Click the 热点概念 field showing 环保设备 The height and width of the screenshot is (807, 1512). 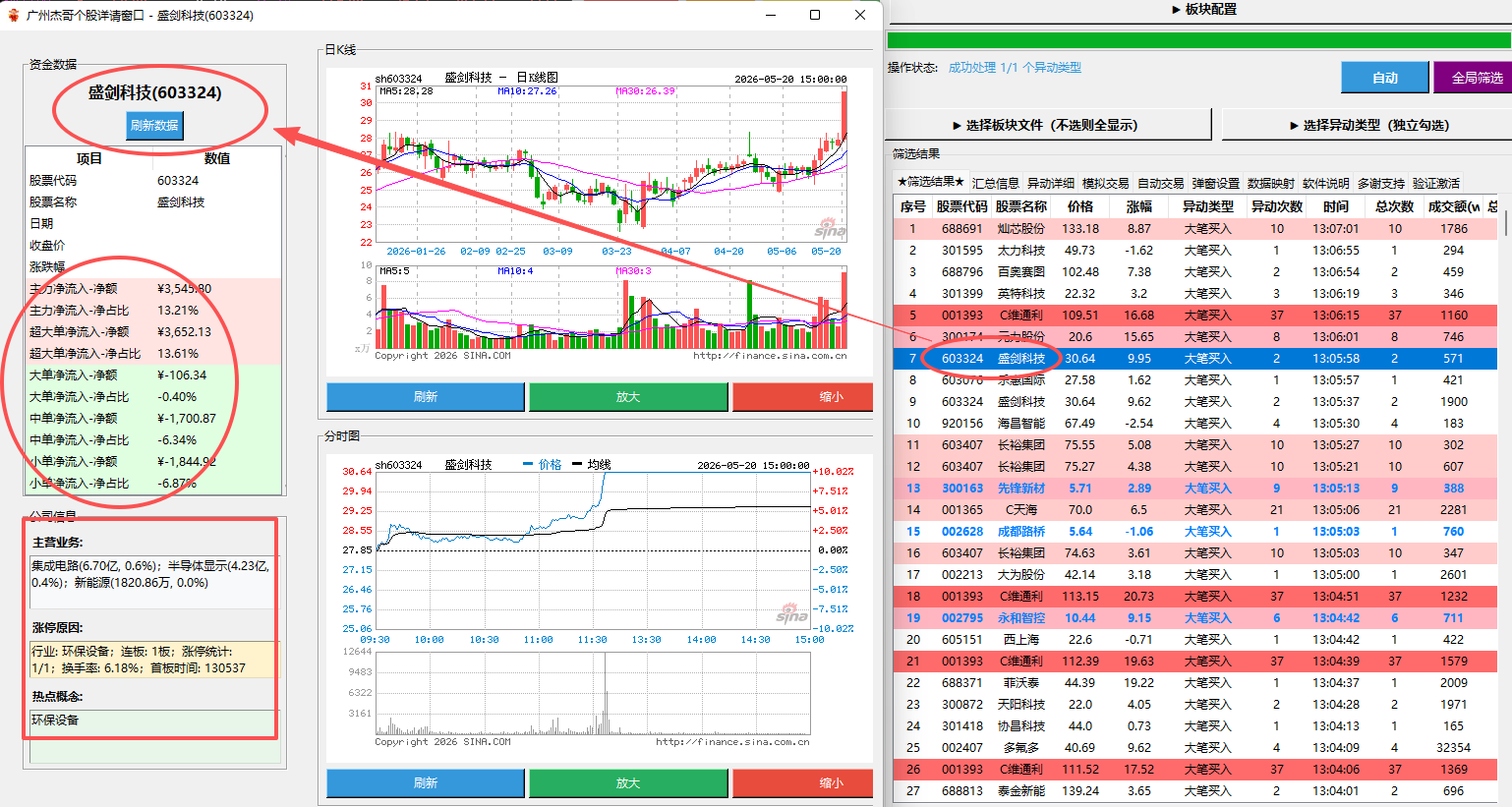[153, 735]
